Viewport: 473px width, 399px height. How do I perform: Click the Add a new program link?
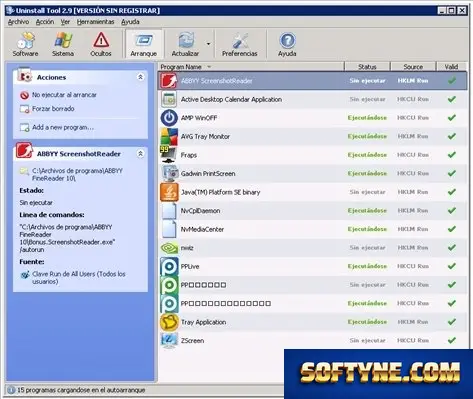pyautogui.click(x=63, y=127)
